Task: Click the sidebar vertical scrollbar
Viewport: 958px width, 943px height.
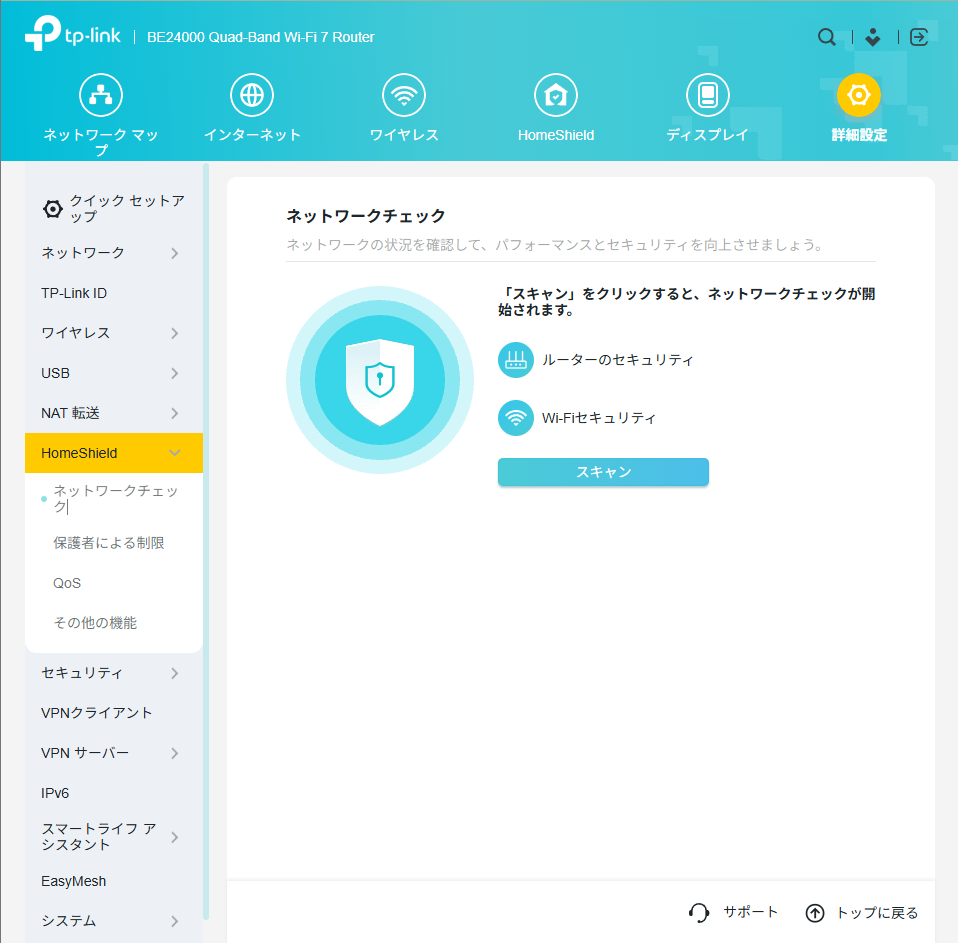Action: point(206,540)
